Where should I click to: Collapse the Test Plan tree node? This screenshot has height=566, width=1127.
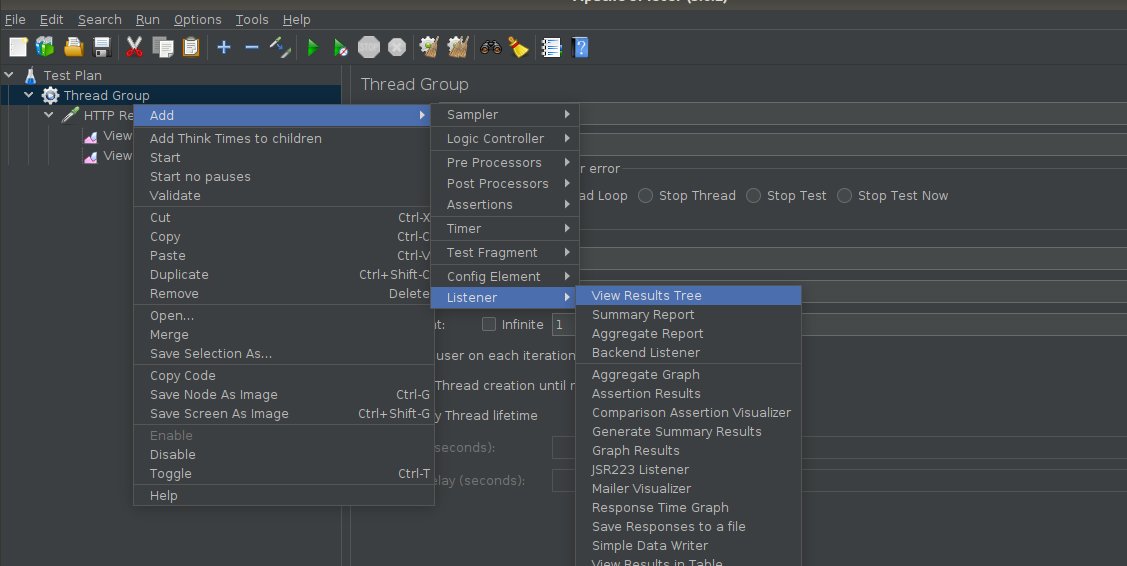(9, 75)
